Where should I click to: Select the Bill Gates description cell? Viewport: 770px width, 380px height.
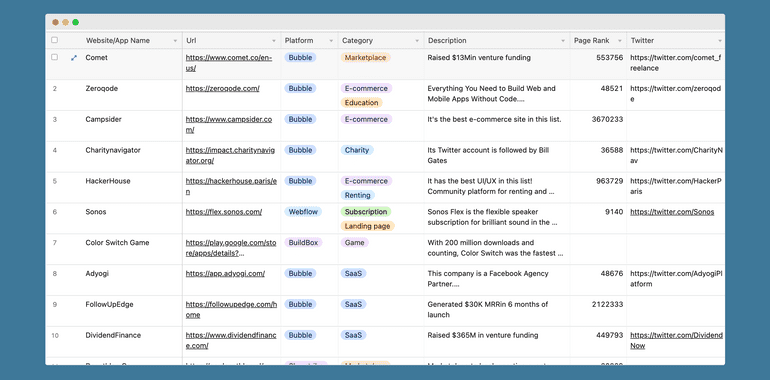click(x=497, y=157)
